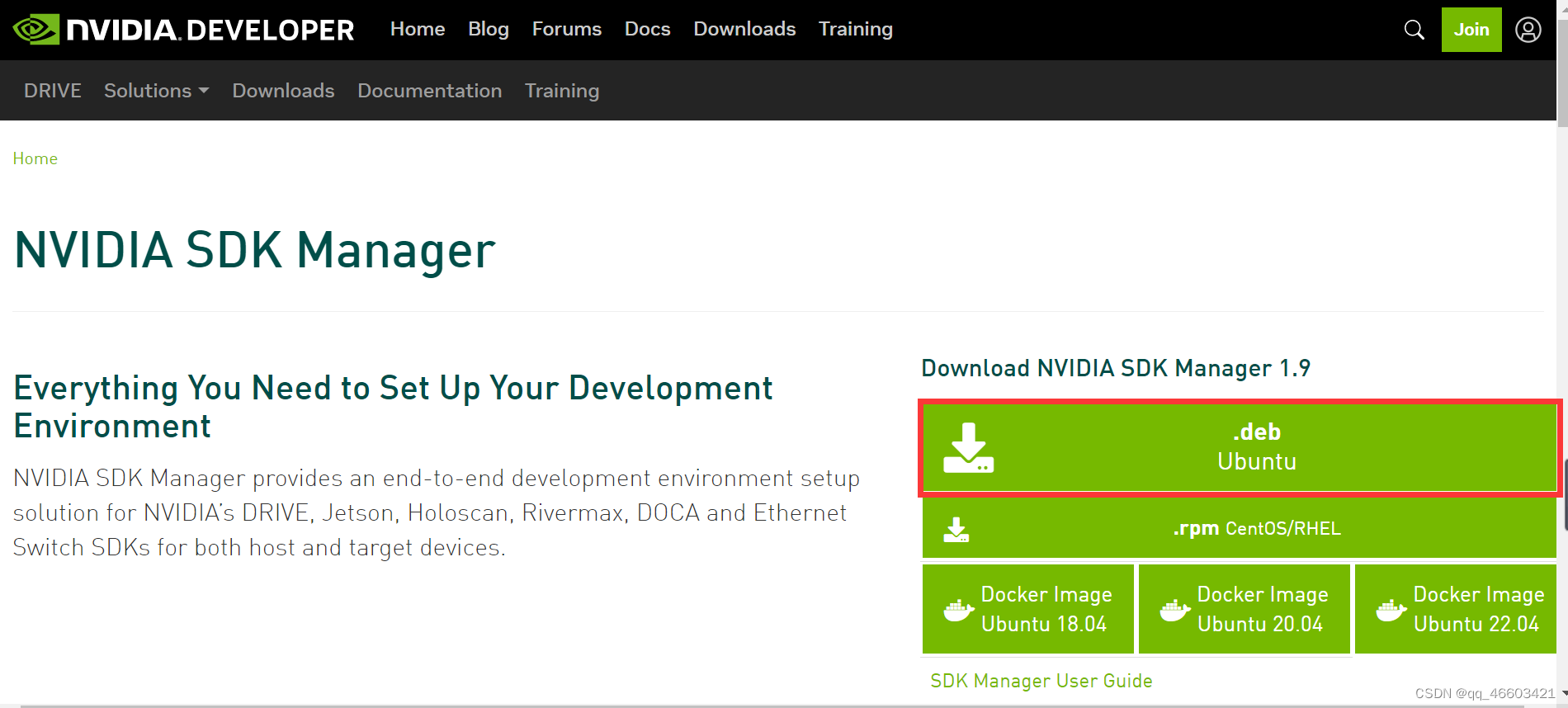Open Docs in the top navigation
1568x708 pixels.
pyautogui.click(x=648, y=29)
